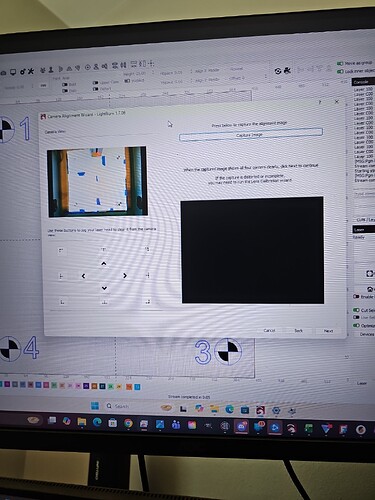Select the bright blue last swatch in the palette
This screenshot has width=375, height=500.
137,387
